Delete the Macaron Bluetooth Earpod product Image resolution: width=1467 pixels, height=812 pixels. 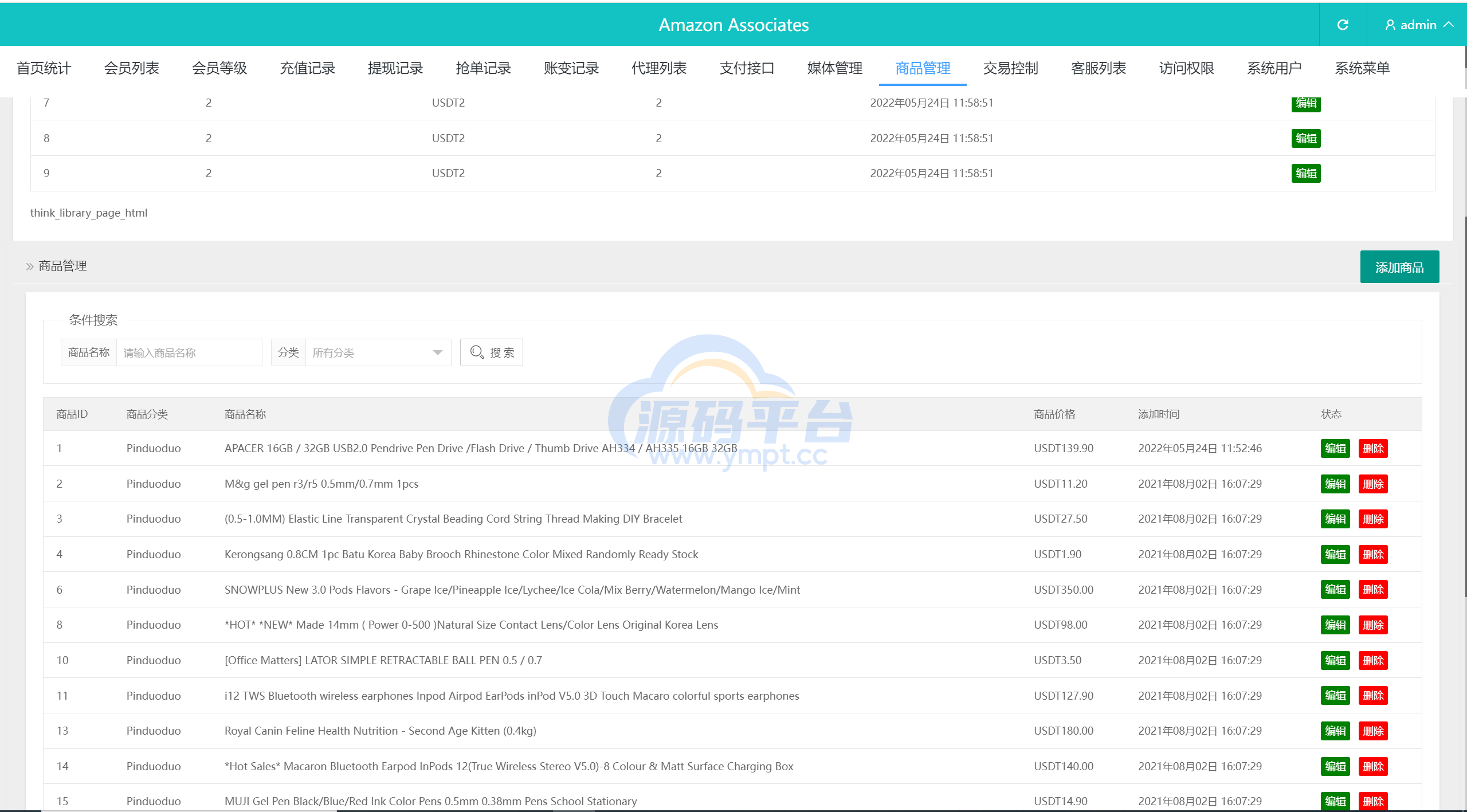coord(1373,766)
